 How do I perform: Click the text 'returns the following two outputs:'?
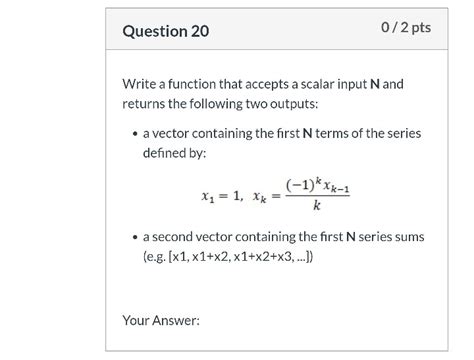point(220,104)
